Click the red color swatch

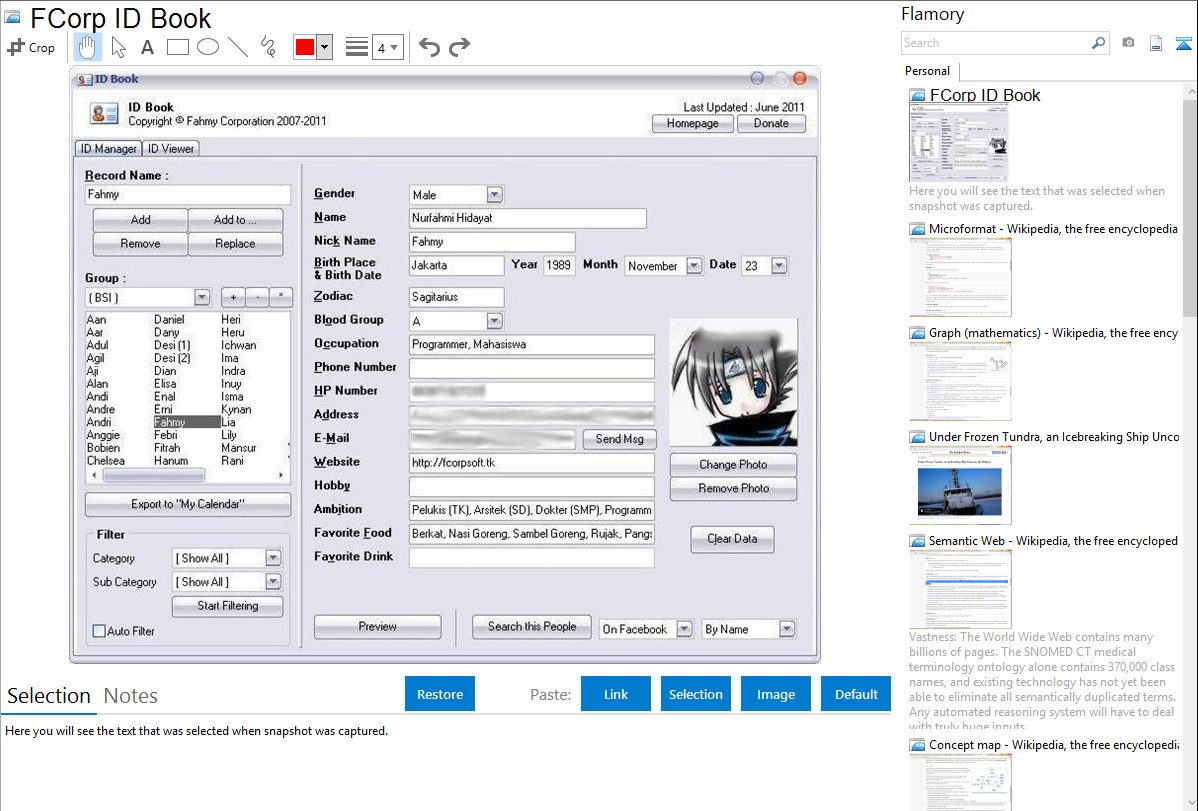pos(305,47)
